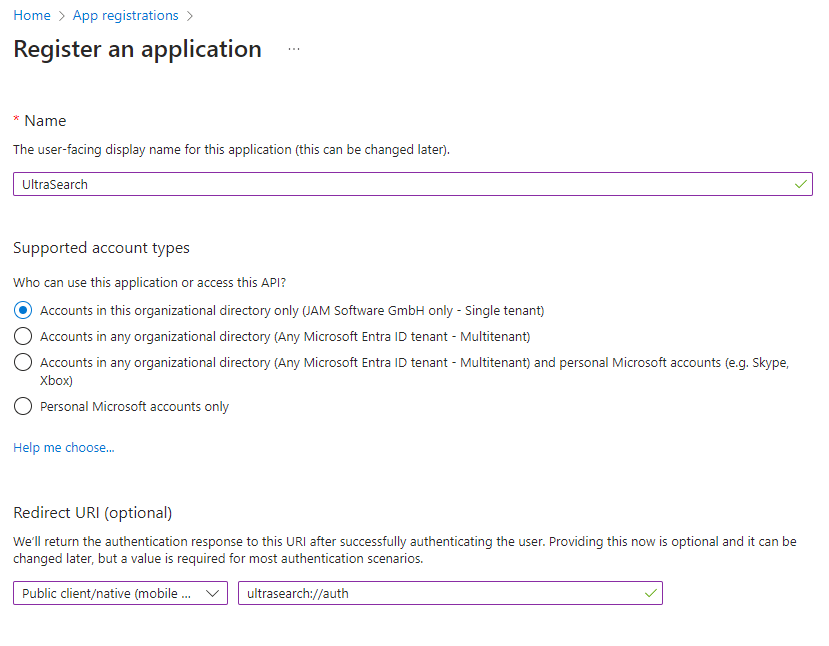Click the dropdown arrow on the platform selector
Image resolution: width=829 pixels, height=646 pixels.
(x=213, y=593)
